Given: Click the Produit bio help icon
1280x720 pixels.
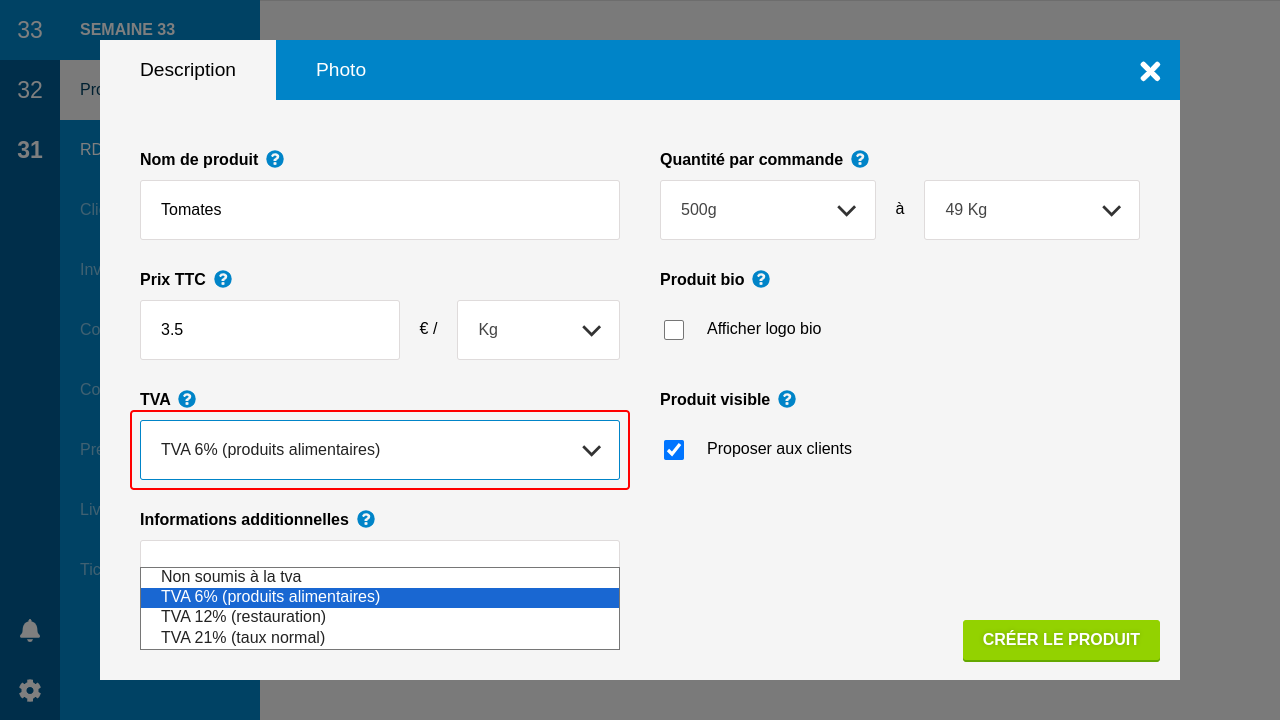Looking at the screenshot, I should (761, 279).
